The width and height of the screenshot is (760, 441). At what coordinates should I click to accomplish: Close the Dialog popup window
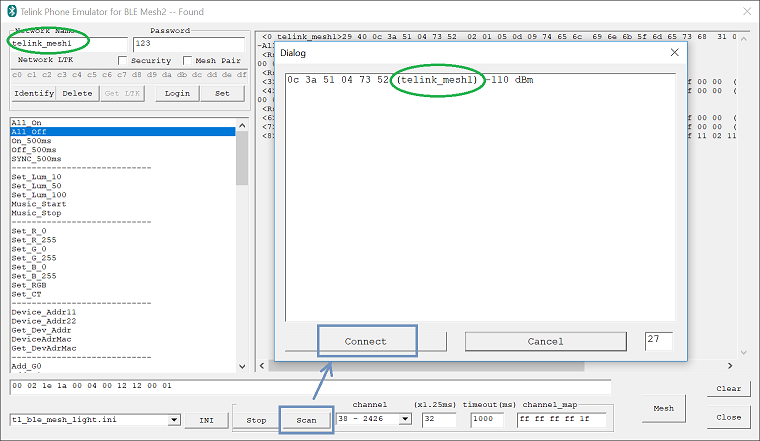tap(674, 52)
